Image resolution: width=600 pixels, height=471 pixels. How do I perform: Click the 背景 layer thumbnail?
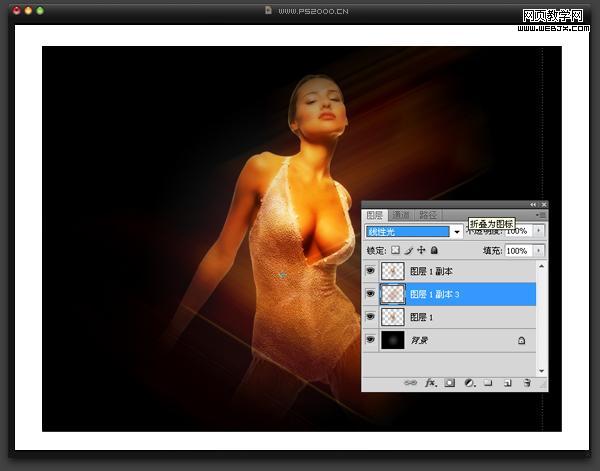[x=393, y=340]
